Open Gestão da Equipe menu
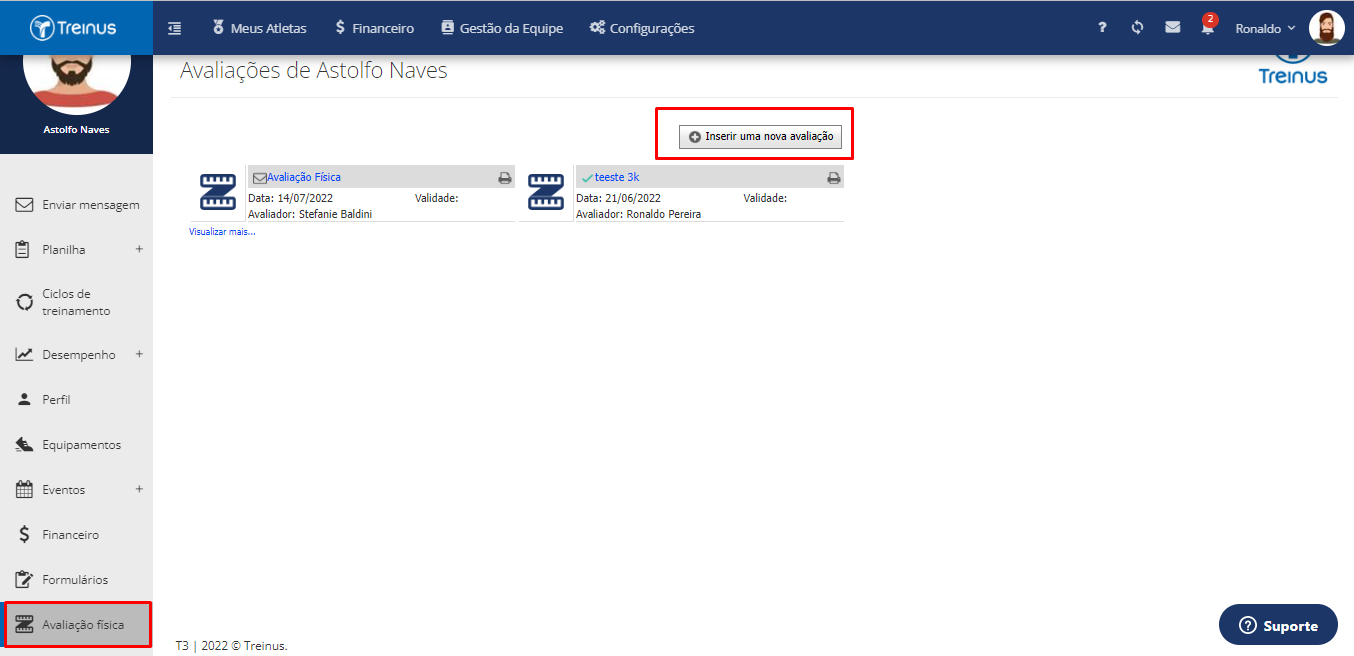Viewport: 1354px width, 656px height. click(502, 28)
